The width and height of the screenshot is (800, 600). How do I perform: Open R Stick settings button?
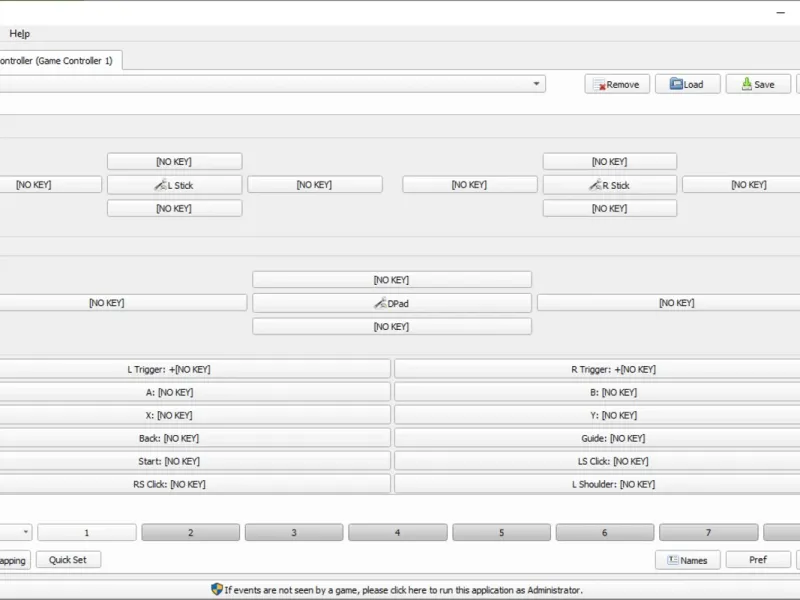click(x=610, y=185)
